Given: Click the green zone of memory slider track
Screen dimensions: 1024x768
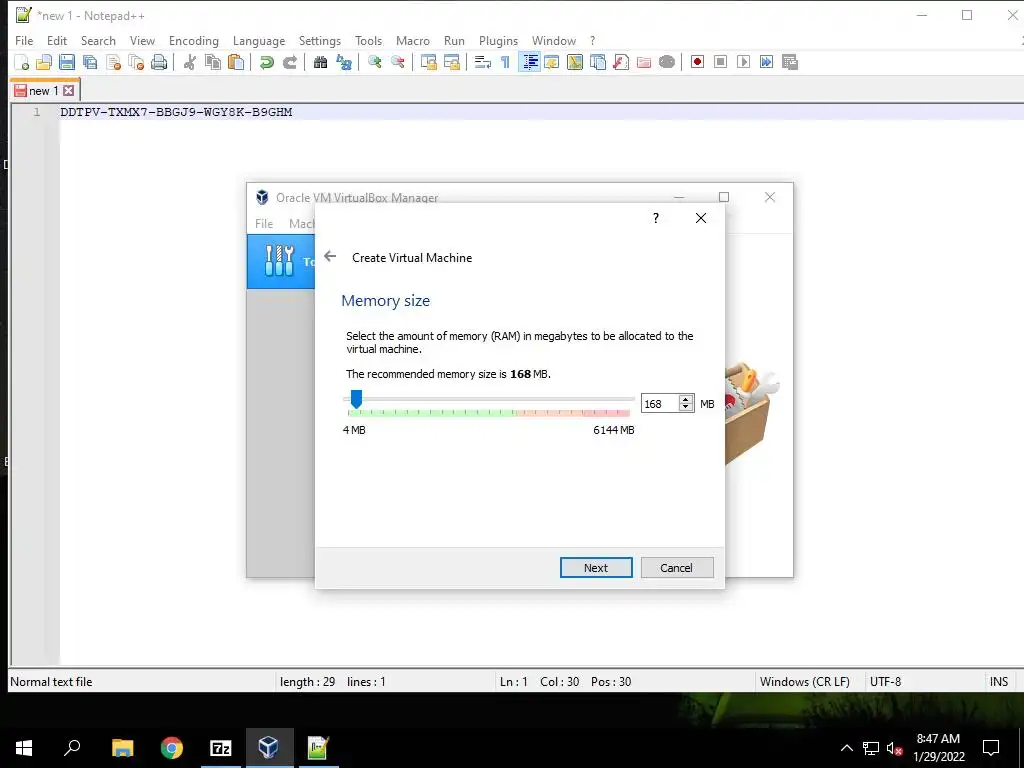Looking at the screenshot, I should [431, 413].
